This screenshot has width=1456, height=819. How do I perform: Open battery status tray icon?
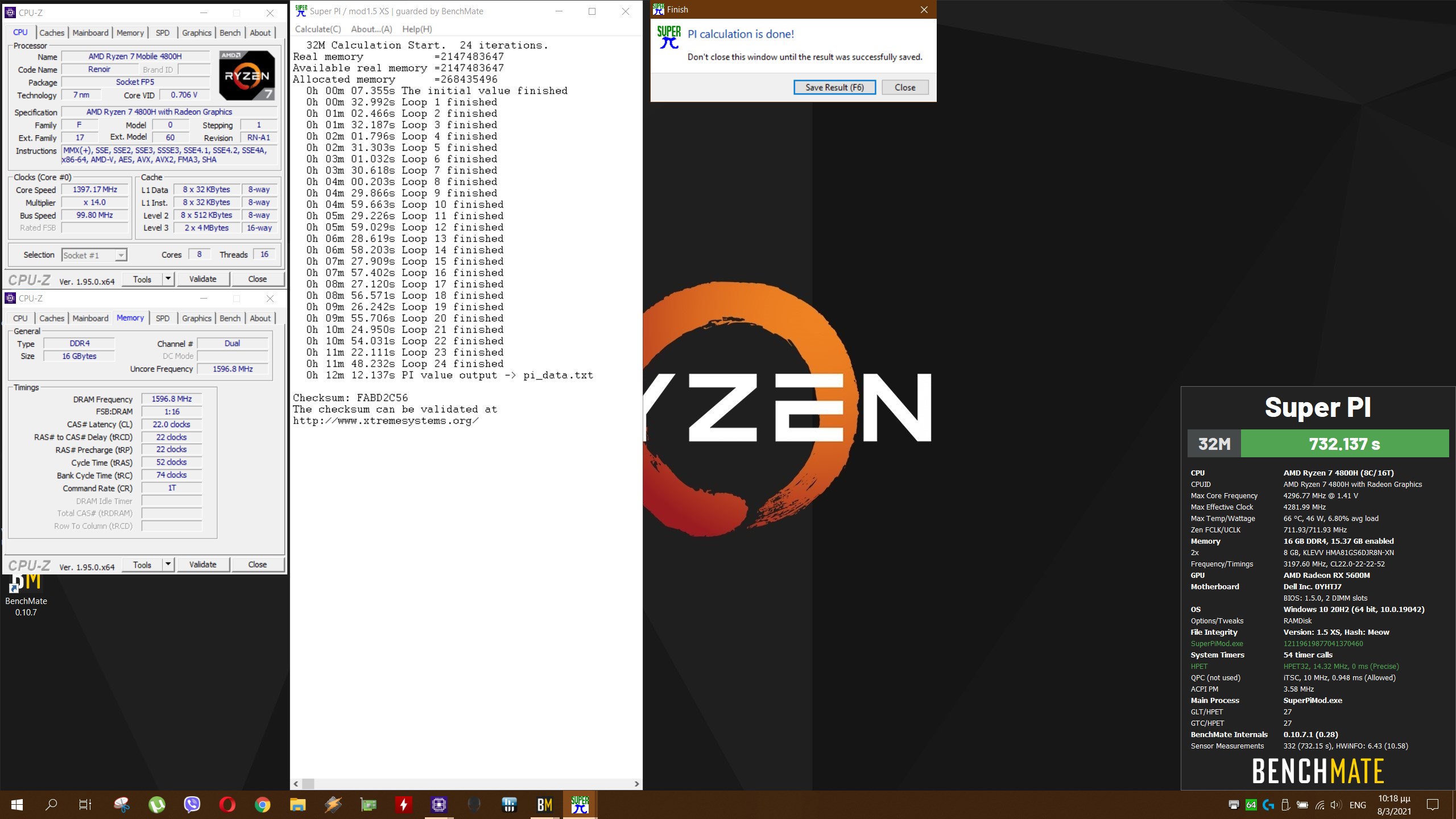tap(1302, 805)
